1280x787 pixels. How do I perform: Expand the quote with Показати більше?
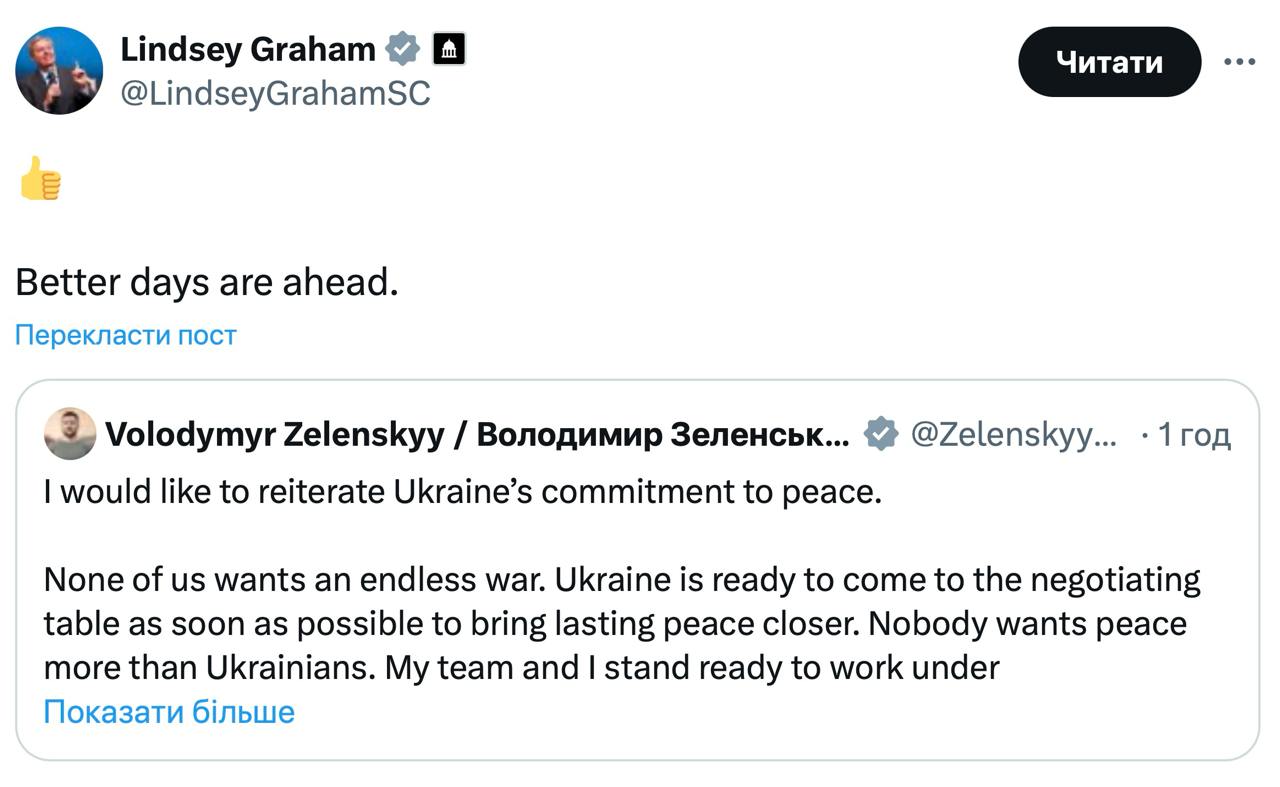169,712
